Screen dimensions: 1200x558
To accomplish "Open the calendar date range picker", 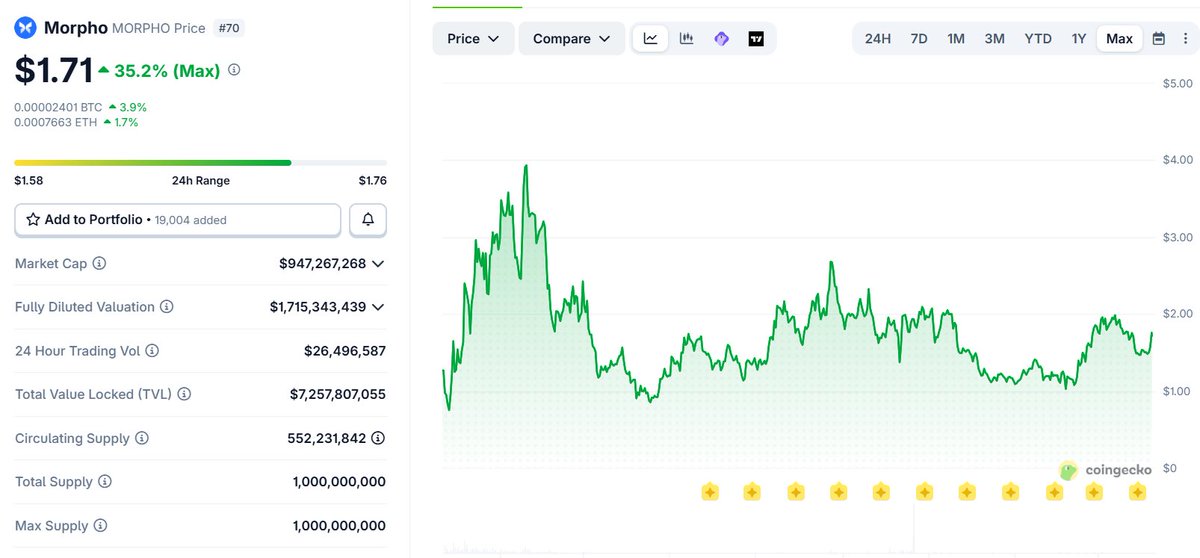I will tap(1158, 39).
